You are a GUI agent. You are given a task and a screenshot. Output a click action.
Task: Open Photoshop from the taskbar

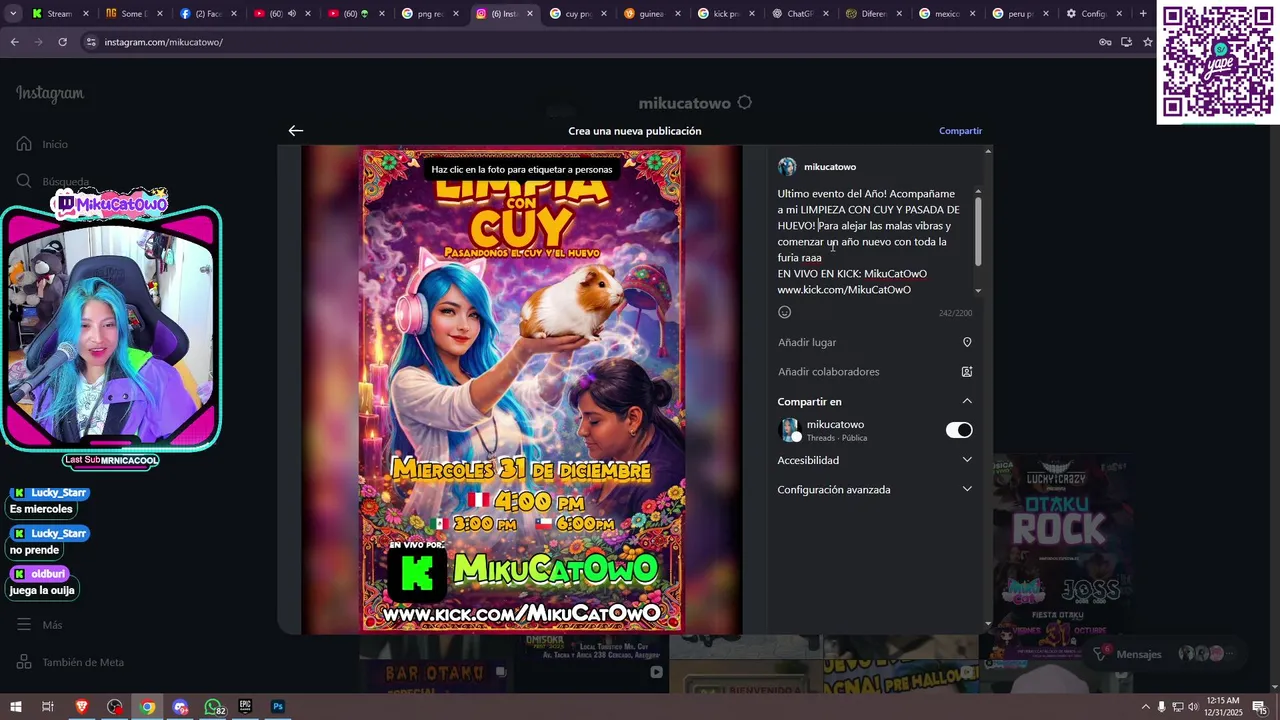coord(278,707)
